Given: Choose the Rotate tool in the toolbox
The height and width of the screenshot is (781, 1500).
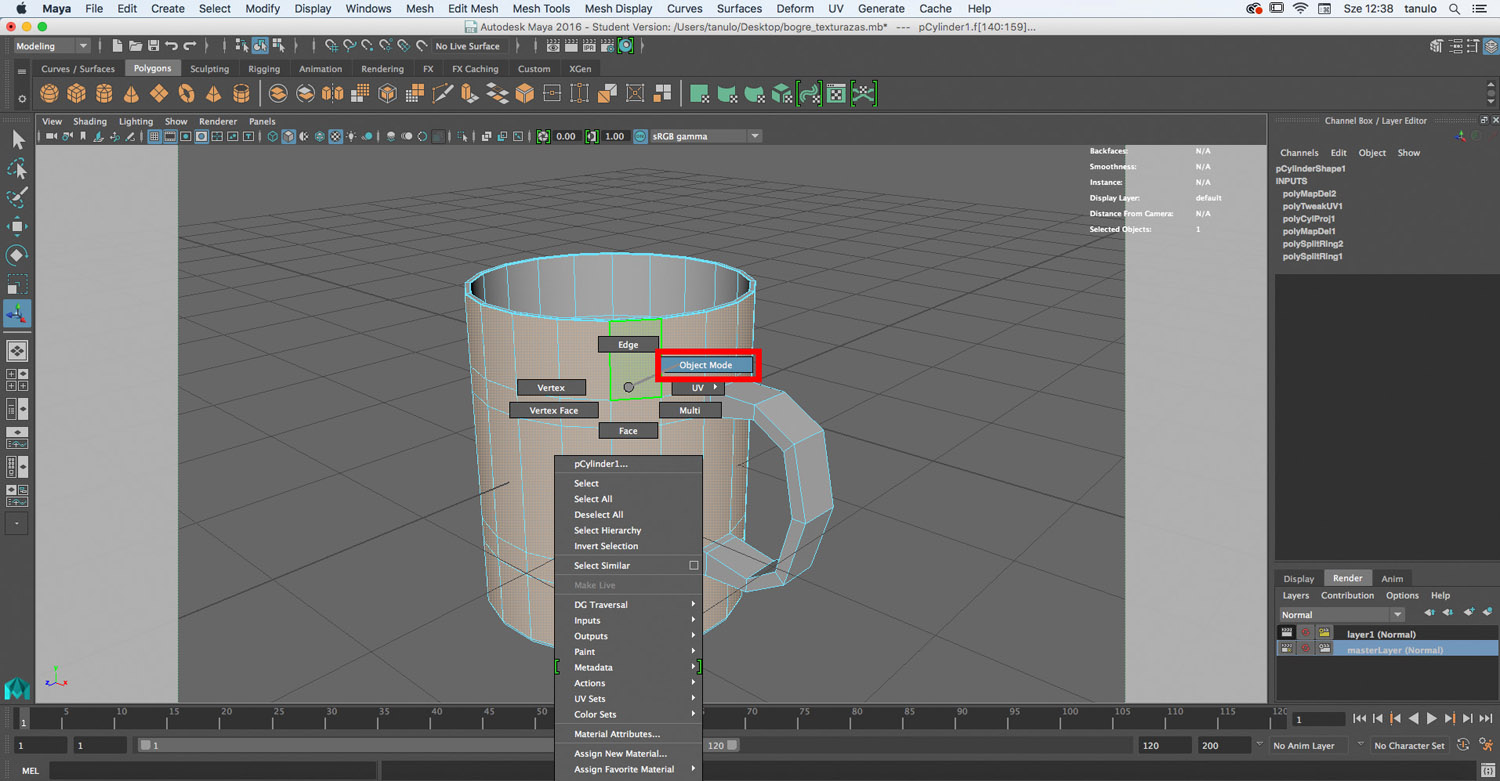Looking at the screenshot, I should [x=17, y=255].
